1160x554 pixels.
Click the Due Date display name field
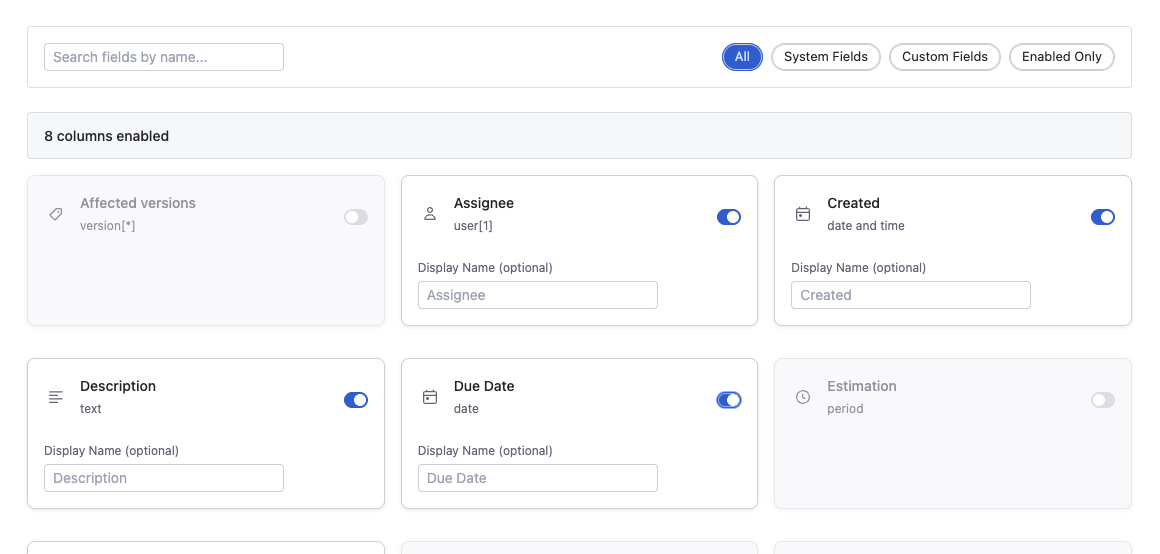(x=537, y=478)
